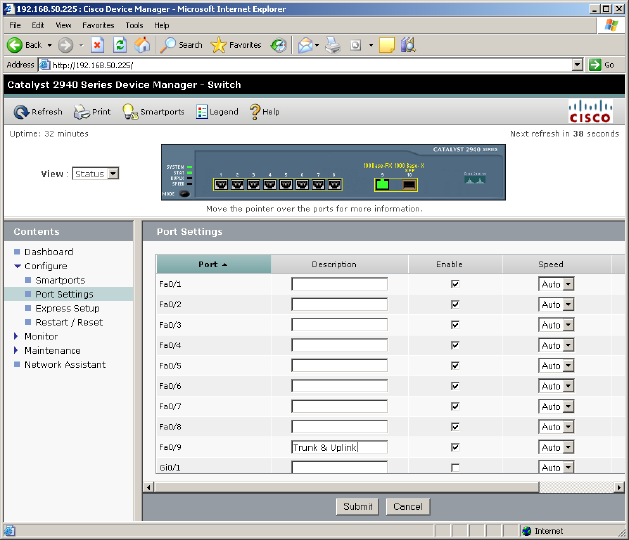
Task: Open Smartports lightbulb icon
Action: (130, 112)
